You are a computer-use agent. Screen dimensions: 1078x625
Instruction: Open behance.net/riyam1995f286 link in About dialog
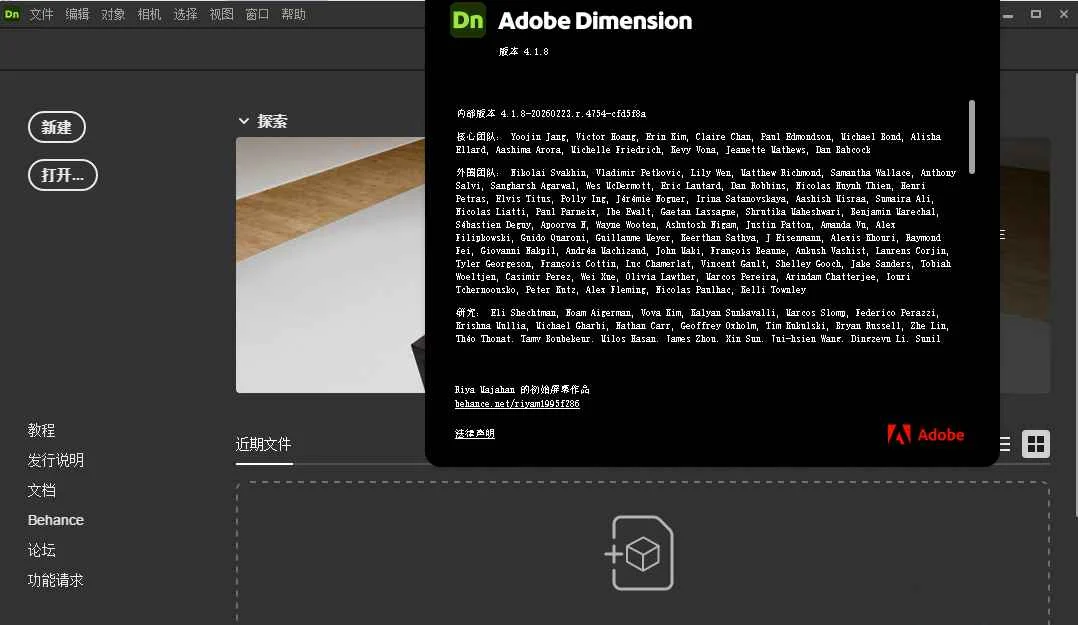pyautogui.click(x=517, y=404)
